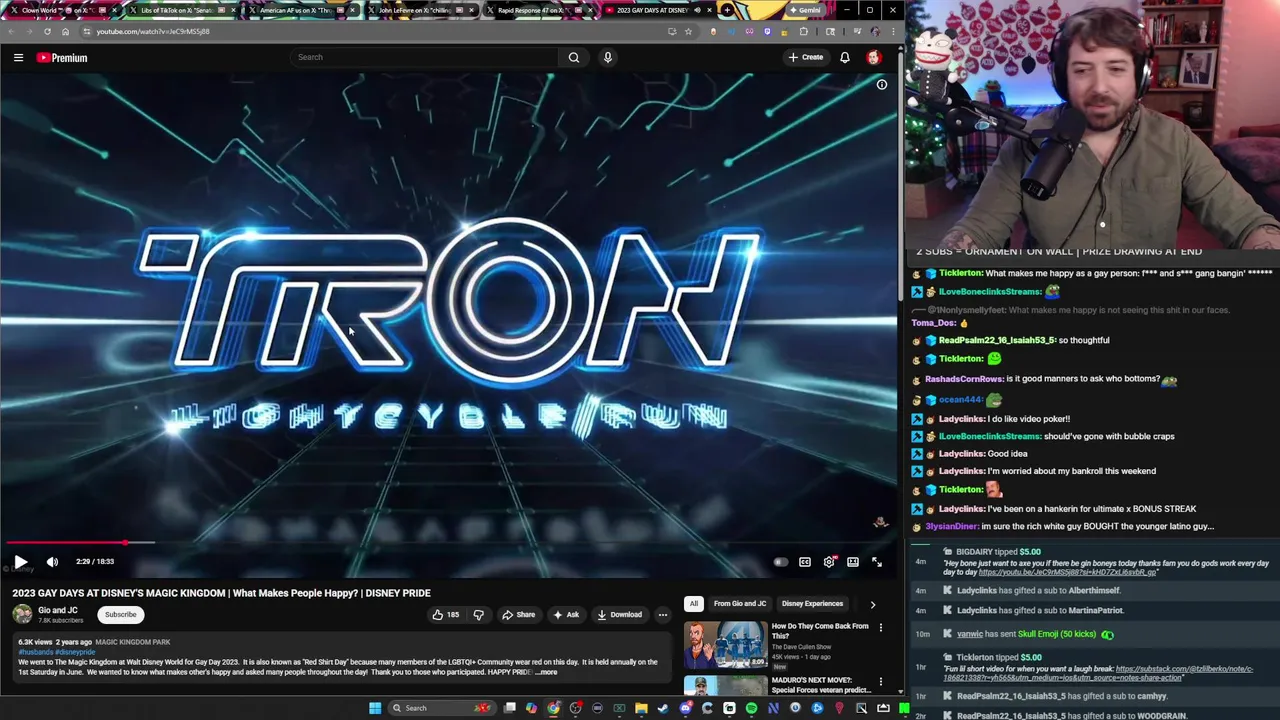Click the Share button
This screenshot has width=1280, height=720.
(518, 615)
